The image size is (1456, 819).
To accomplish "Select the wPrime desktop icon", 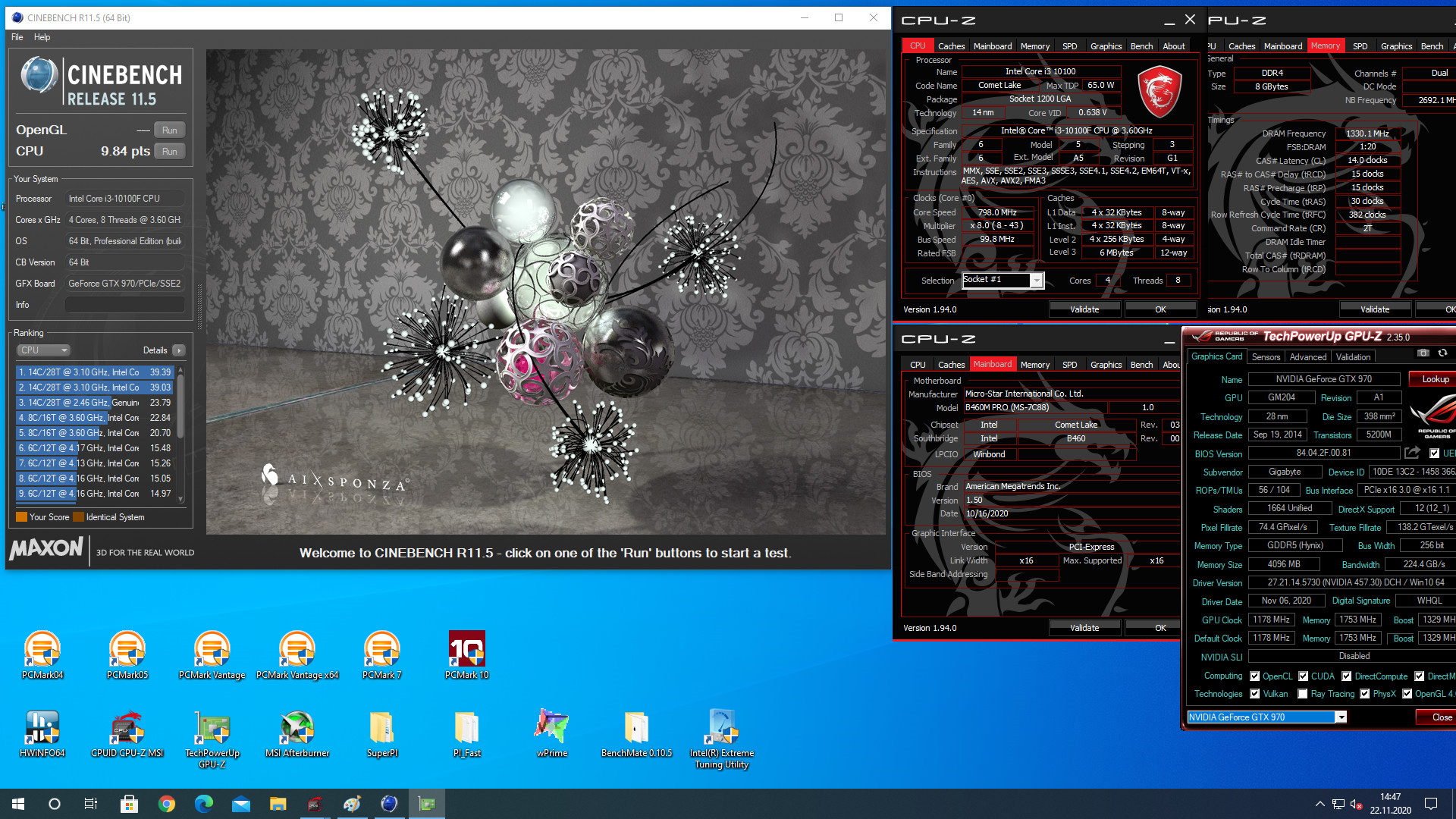I will [552, 733].
